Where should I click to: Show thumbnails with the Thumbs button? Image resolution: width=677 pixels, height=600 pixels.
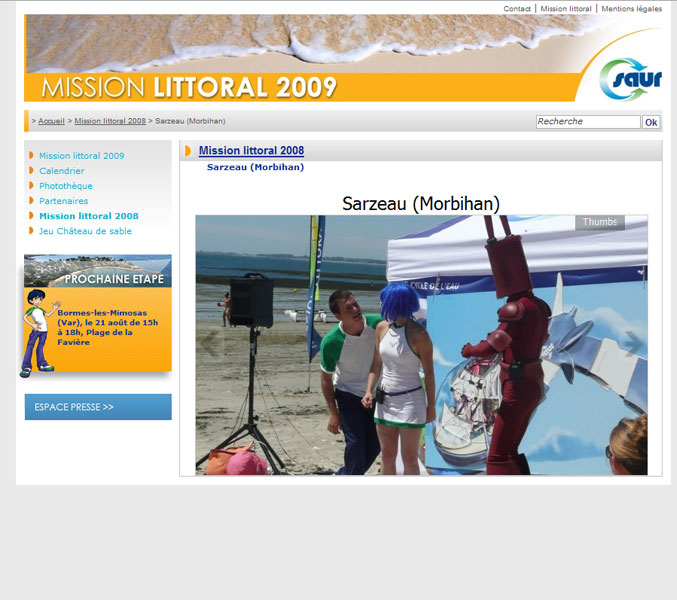tap(600, 222)
